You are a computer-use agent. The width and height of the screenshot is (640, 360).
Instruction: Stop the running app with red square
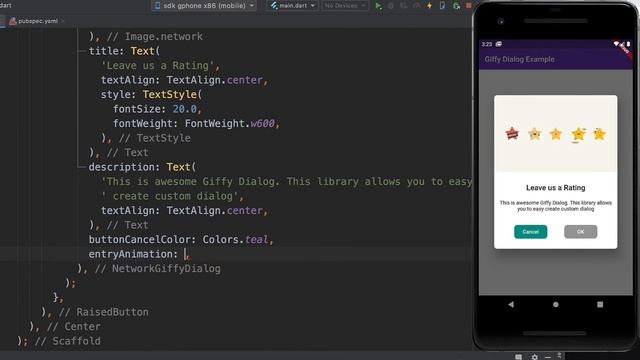469,6
